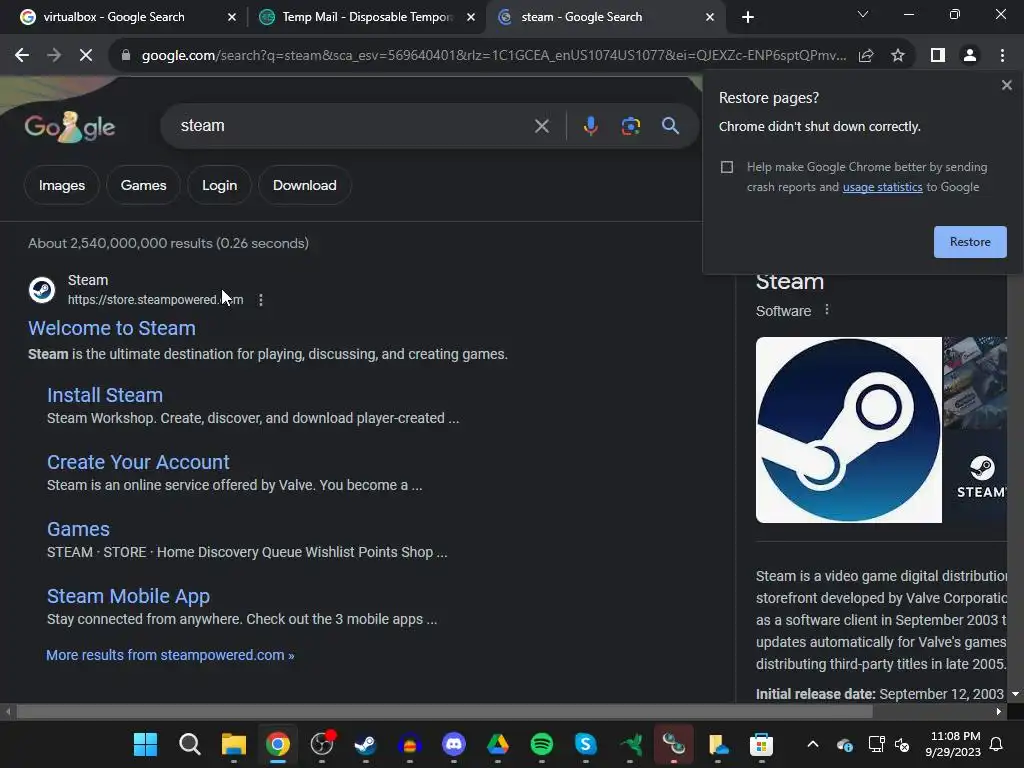This screenshot has width=1024, height=768.
Task: Click the Google logo doodle
Action: click(x=70, y=126)
